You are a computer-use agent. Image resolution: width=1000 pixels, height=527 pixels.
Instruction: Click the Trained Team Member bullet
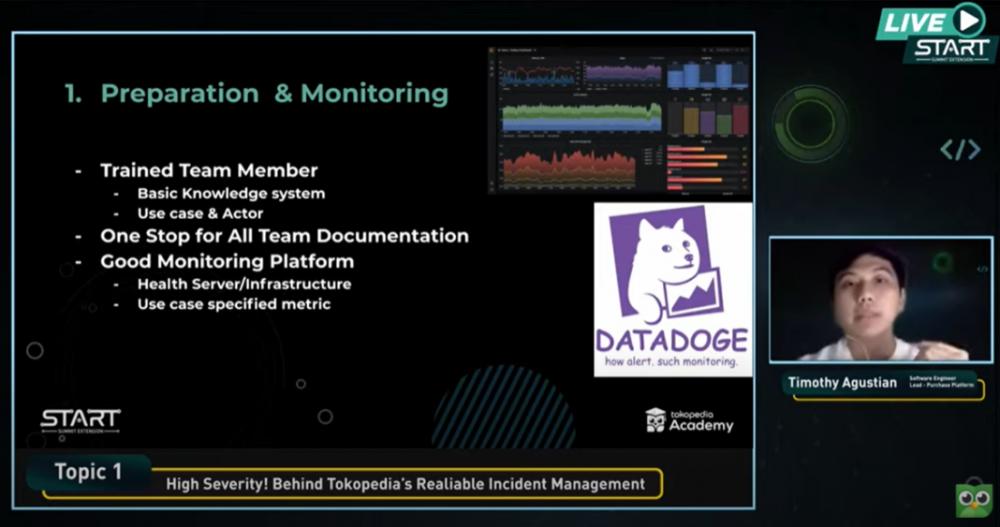(x=209, y=170)
